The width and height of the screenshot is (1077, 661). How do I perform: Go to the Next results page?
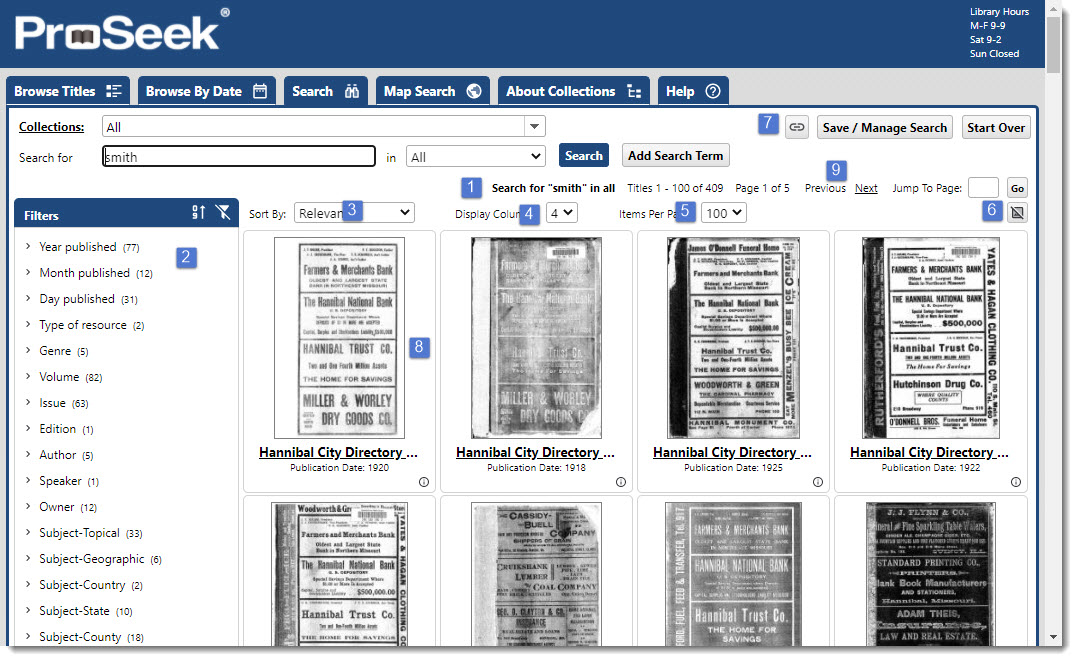(x=866, y=188)
